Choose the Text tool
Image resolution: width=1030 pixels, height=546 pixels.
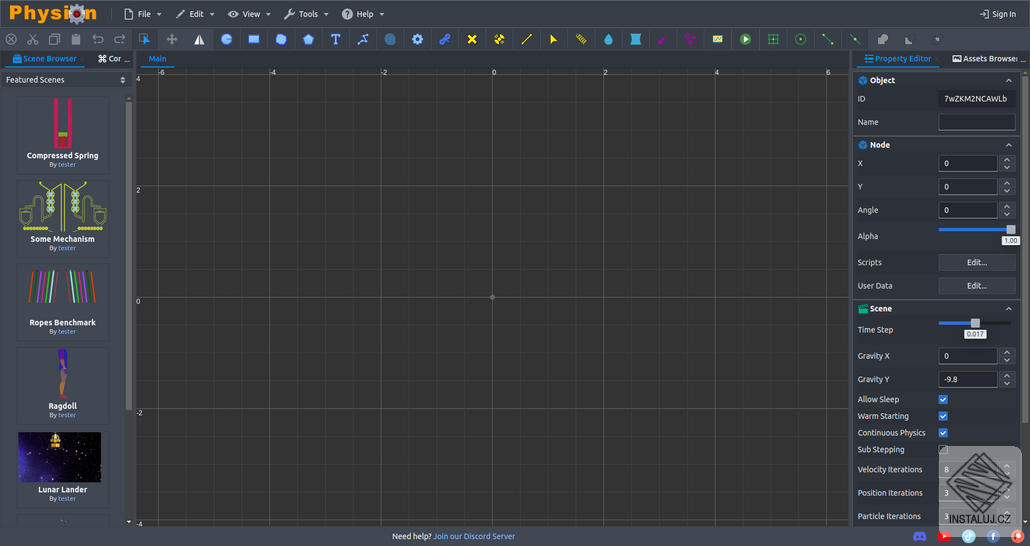click(x=335, y=39)
